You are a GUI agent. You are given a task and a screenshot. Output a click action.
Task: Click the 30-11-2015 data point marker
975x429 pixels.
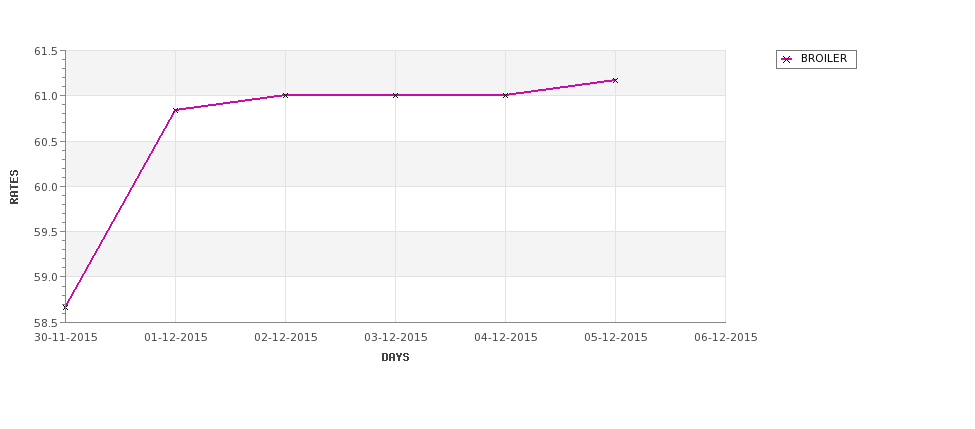pos(65,307)
